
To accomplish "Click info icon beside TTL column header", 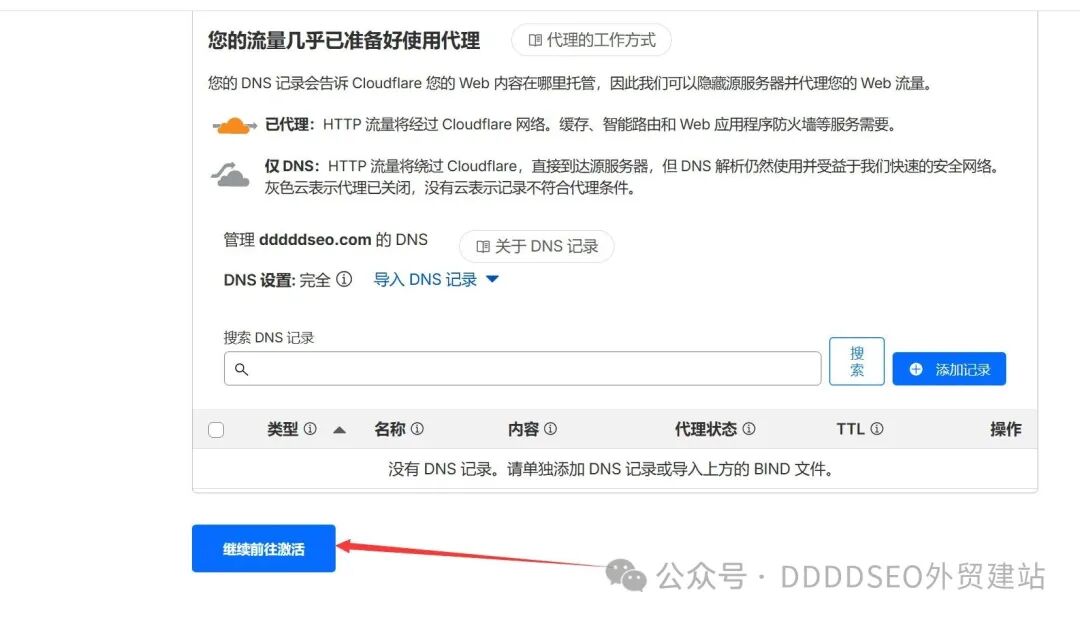I will [877, 428].
